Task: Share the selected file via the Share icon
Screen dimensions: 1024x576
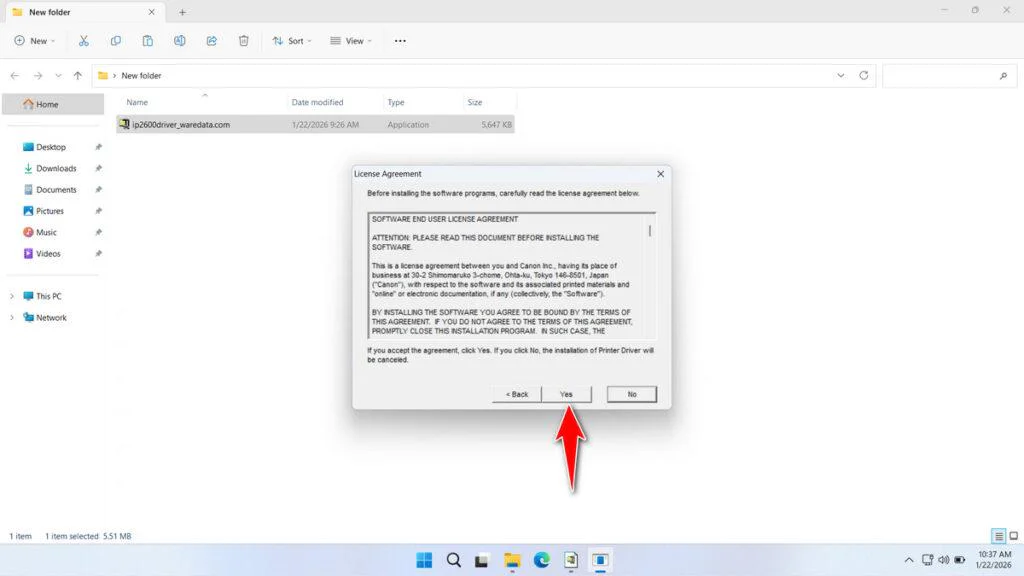Action: pos(211,41)
